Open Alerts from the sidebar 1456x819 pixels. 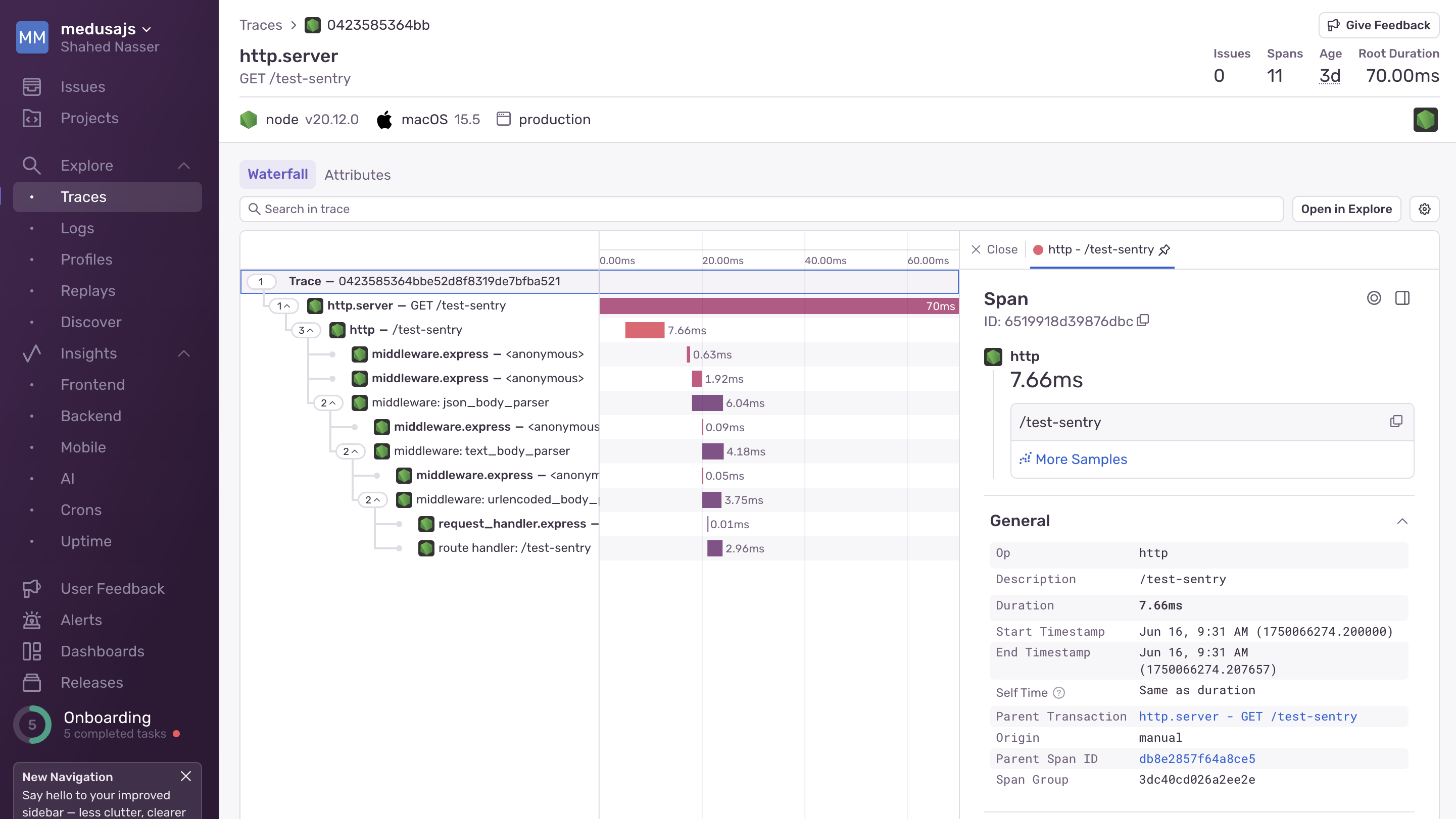pyautogui.click(x=80, y=620)
